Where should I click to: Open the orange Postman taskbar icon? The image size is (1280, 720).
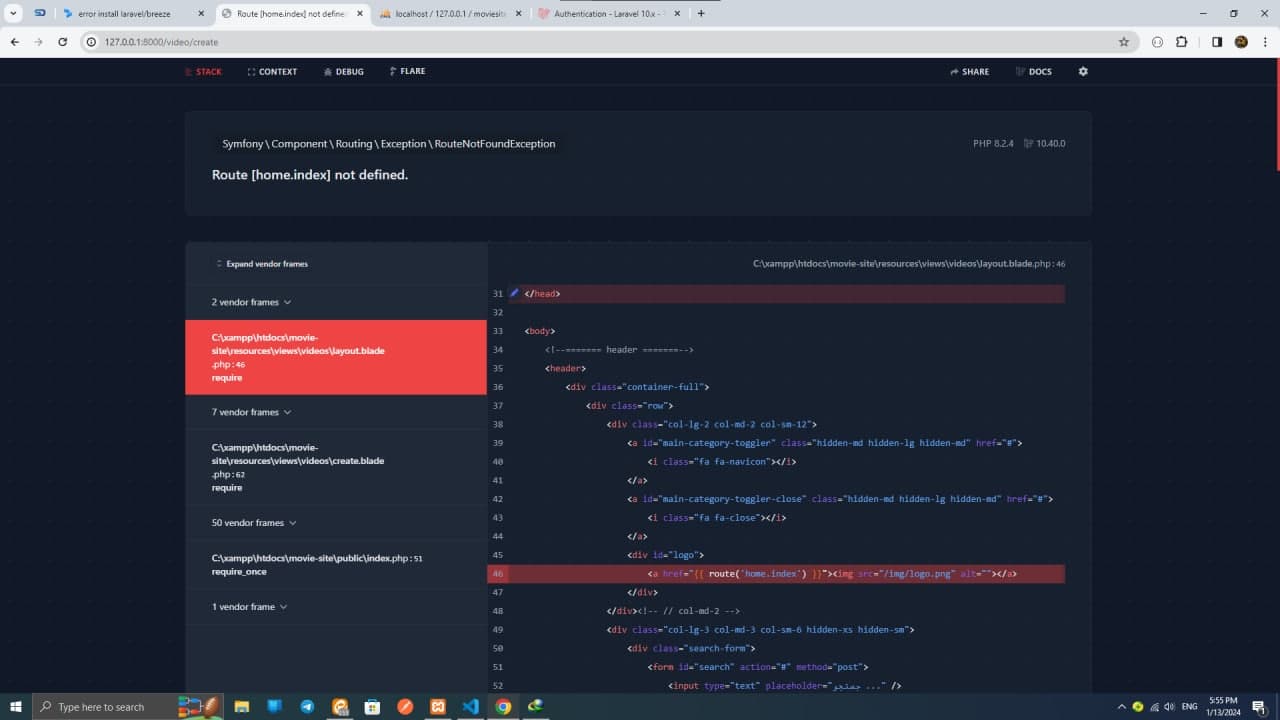[x=405, y=707]
